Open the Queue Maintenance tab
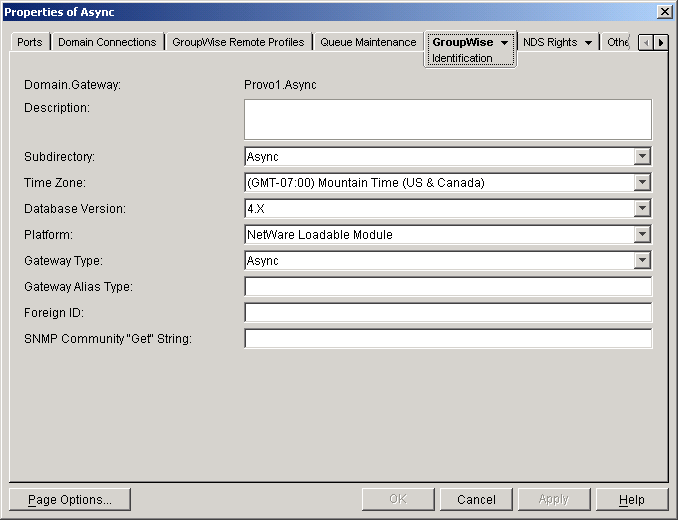Screen dimensions: 678x520 click(x=368, y=42)
